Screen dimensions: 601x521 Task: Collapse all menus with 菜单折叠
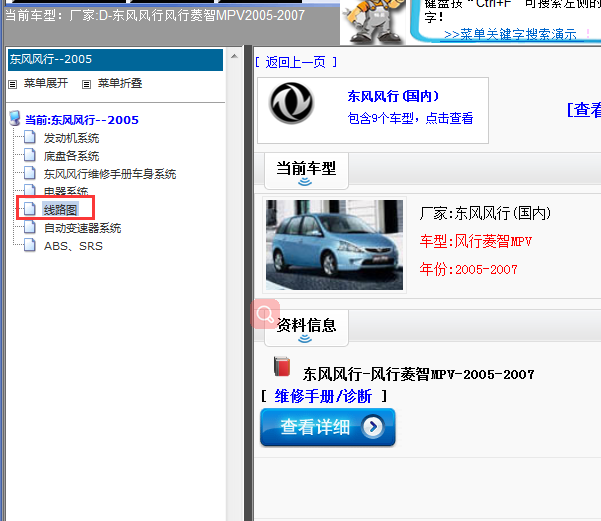click(x=120, y=83)
